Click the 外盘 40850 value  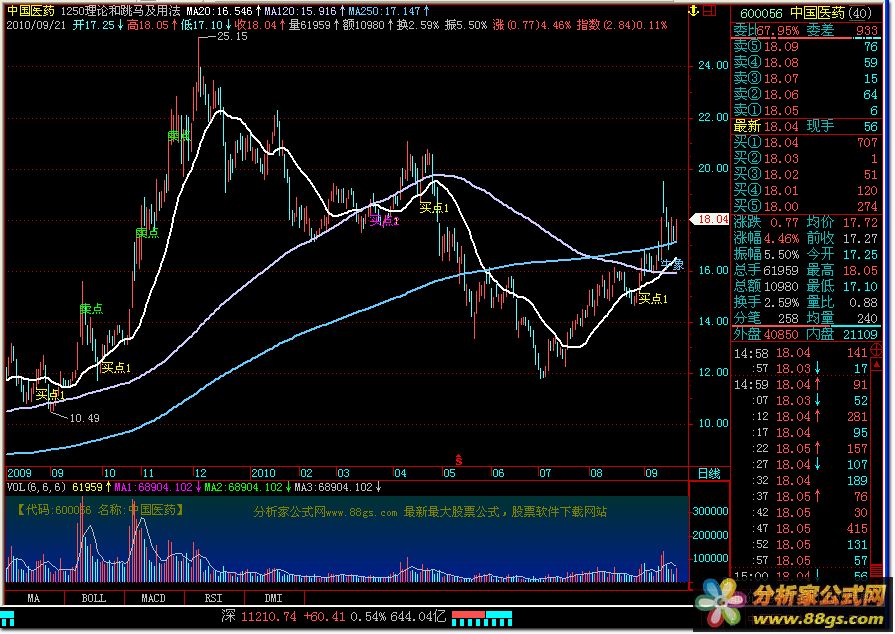781,334
